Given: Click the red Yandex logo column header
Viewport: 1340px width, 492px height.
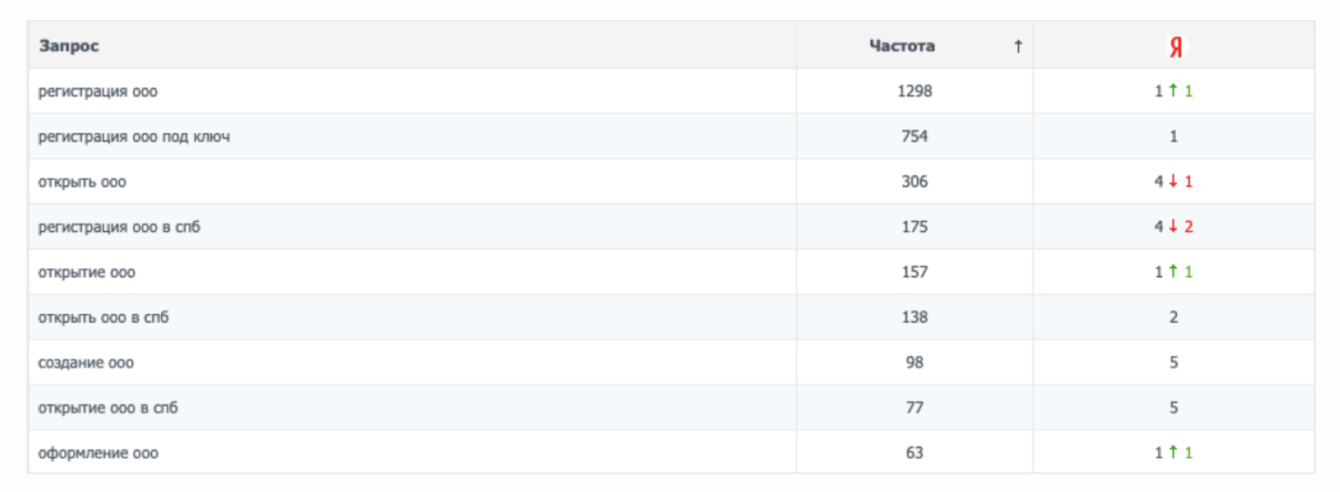Looking at the screenshot, I should [x=1175, y=47].
